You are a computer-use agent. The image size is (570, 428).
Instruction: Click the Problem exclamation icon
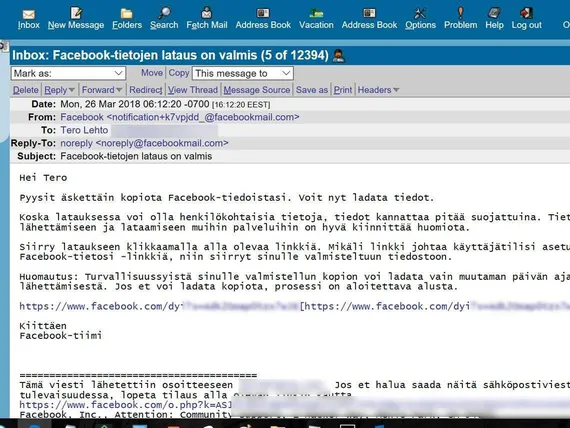(460, 13)
